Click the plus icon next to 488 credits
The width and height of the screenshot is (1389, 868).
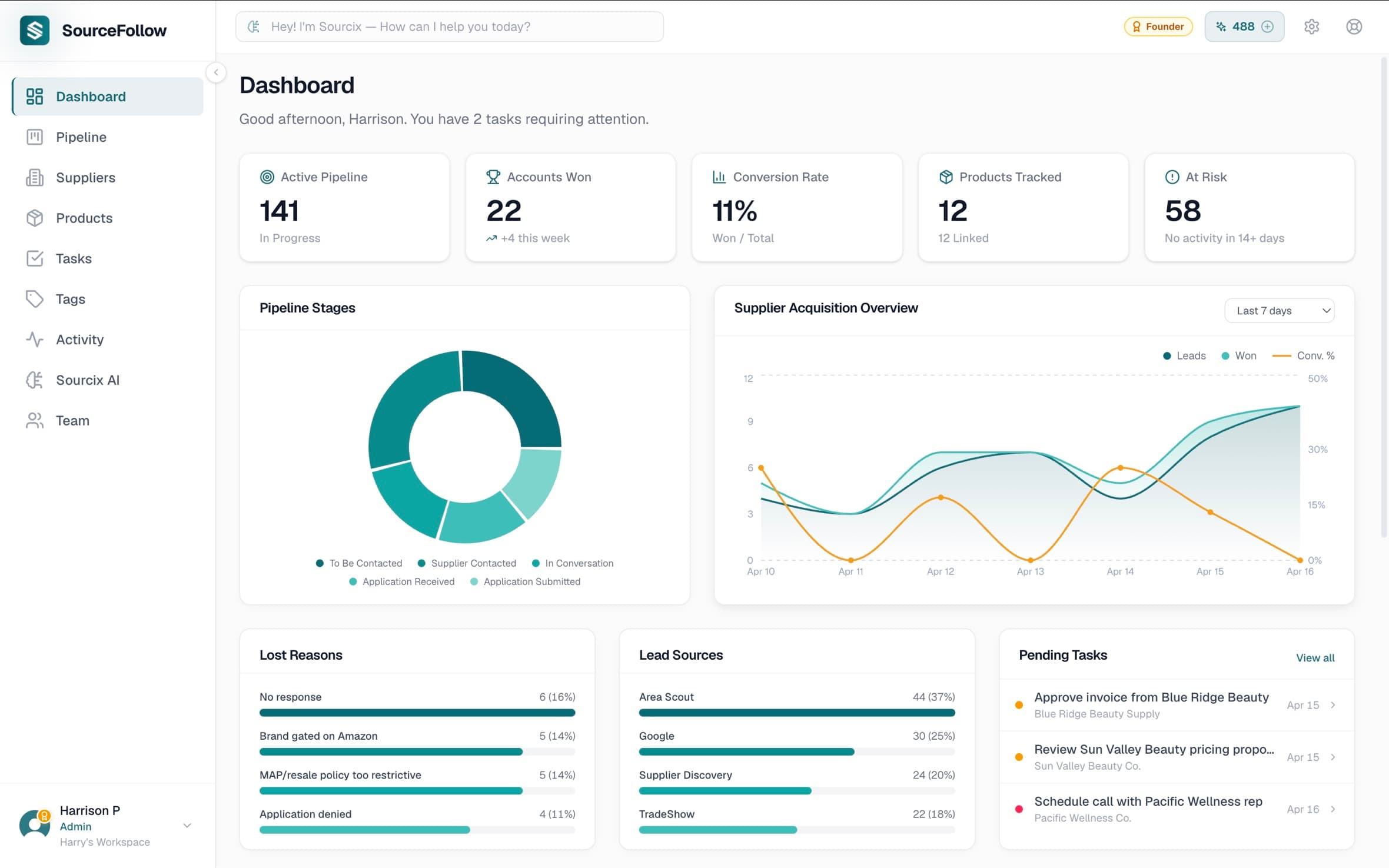pyautogui.click(x=1267, y=26)
